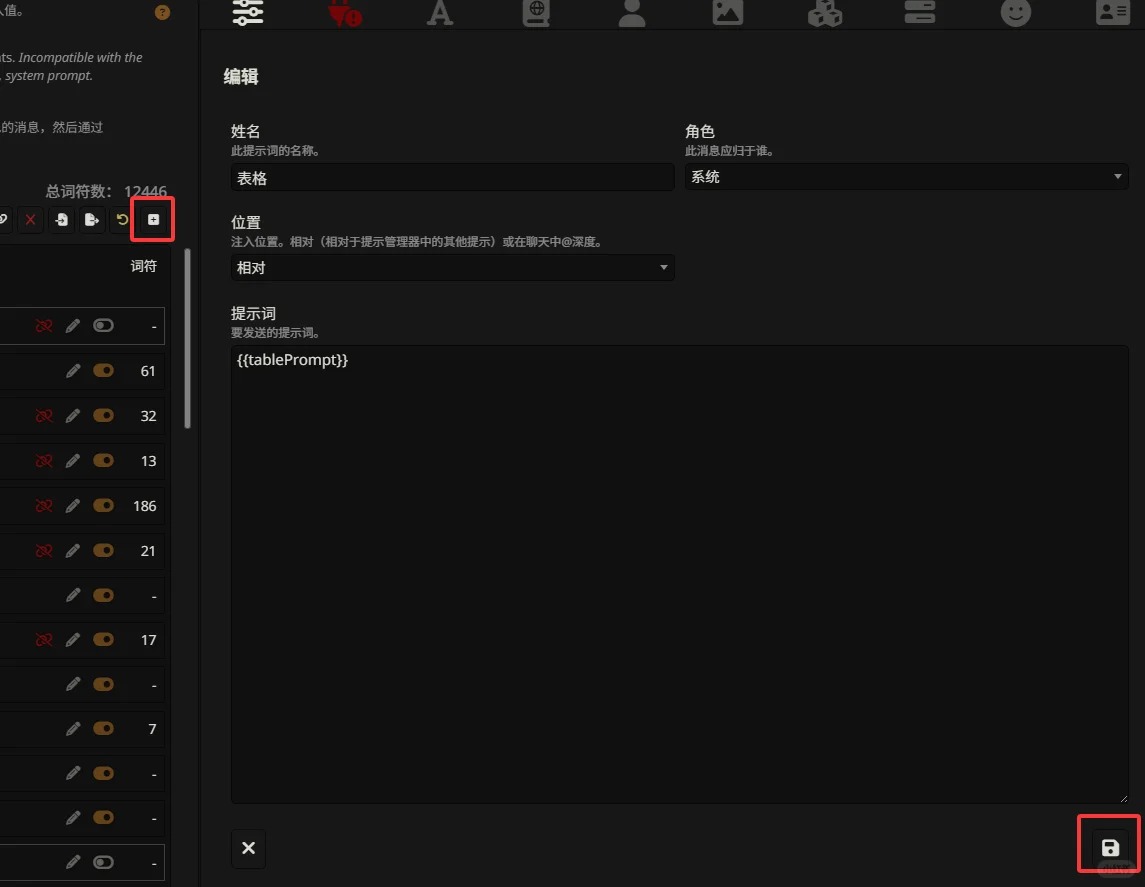Click the 姓名 input field containing 表格

tap(452, 178)
